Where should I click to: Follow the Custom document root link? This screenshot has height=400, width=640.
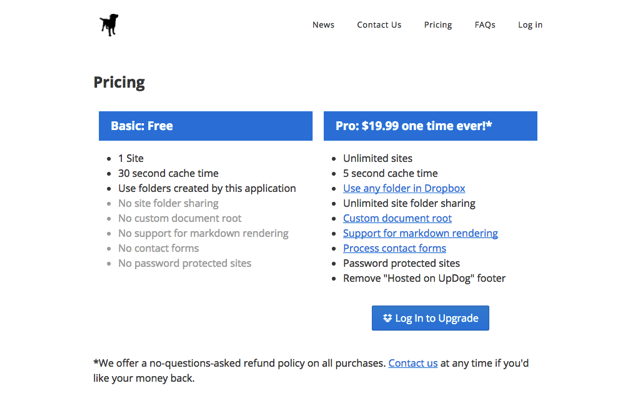[397, 218]
